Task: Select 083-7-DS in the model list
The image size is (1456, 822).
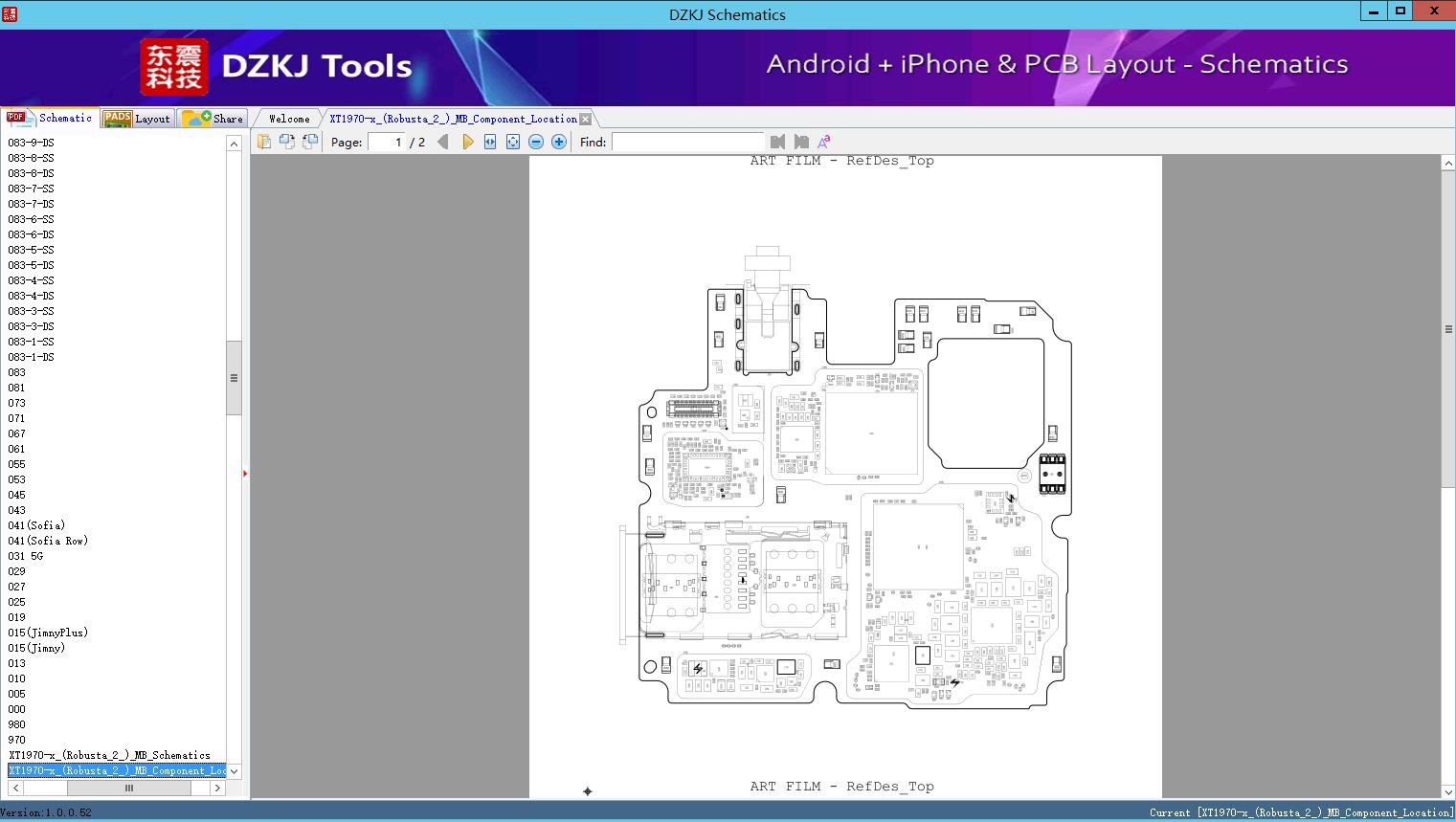Action: click(31, 204)
